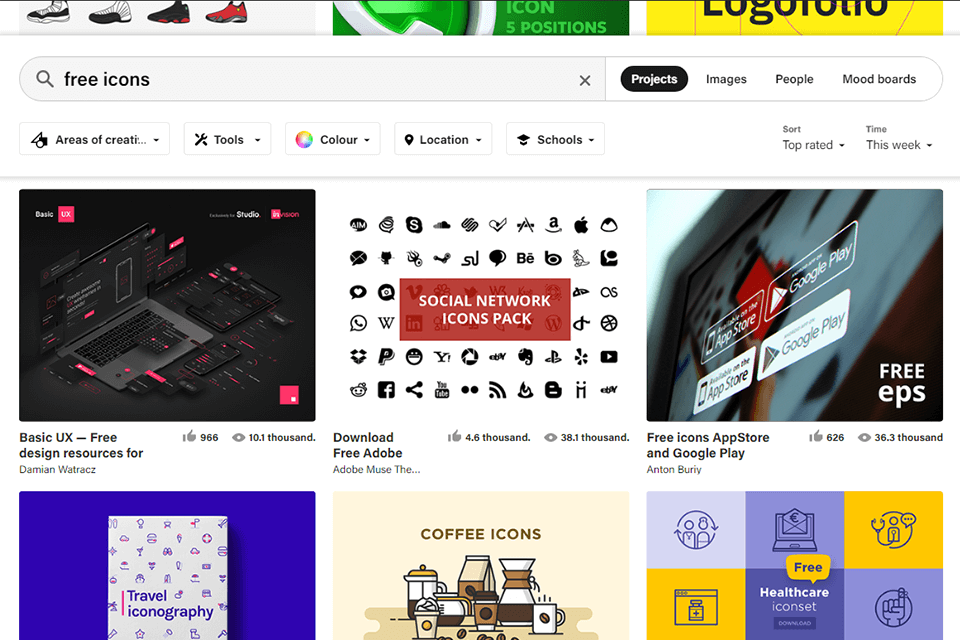Open the Travel iconography project thumbnail
Screen dimensions: 960x640
167,565
